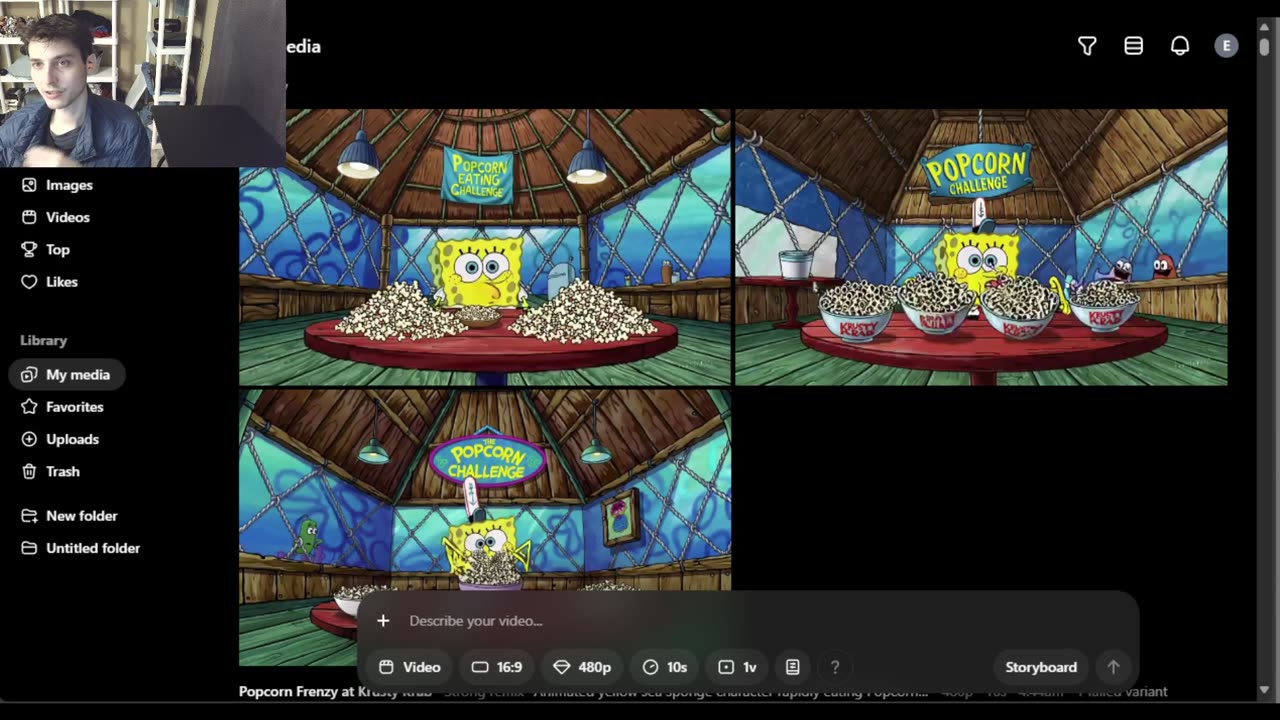Screen dimensions: 1280x720
Task: Open the account avatar E
Action: coord(1226,46)
